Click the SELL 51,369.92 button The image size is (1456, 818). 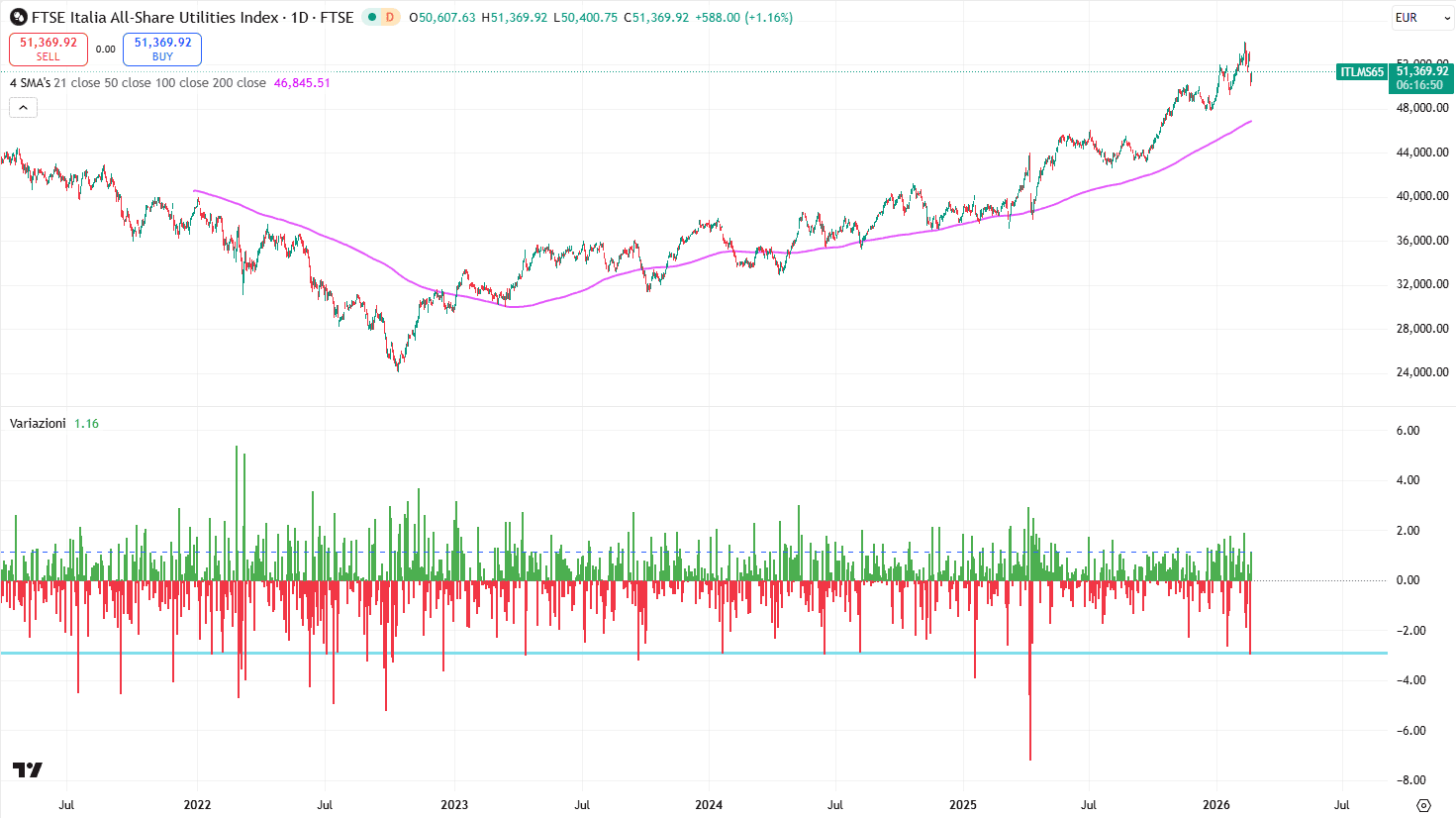49,49
